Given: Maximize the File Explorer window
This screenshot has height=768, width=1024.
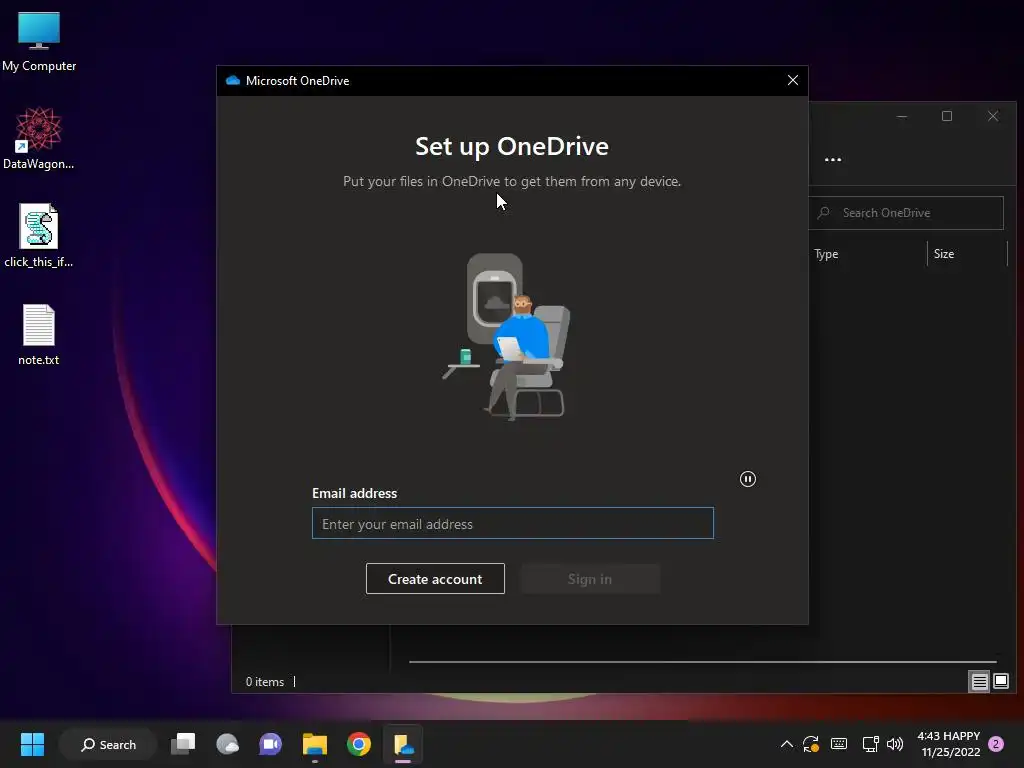Looking at the screenshot, I should point(947,116).
